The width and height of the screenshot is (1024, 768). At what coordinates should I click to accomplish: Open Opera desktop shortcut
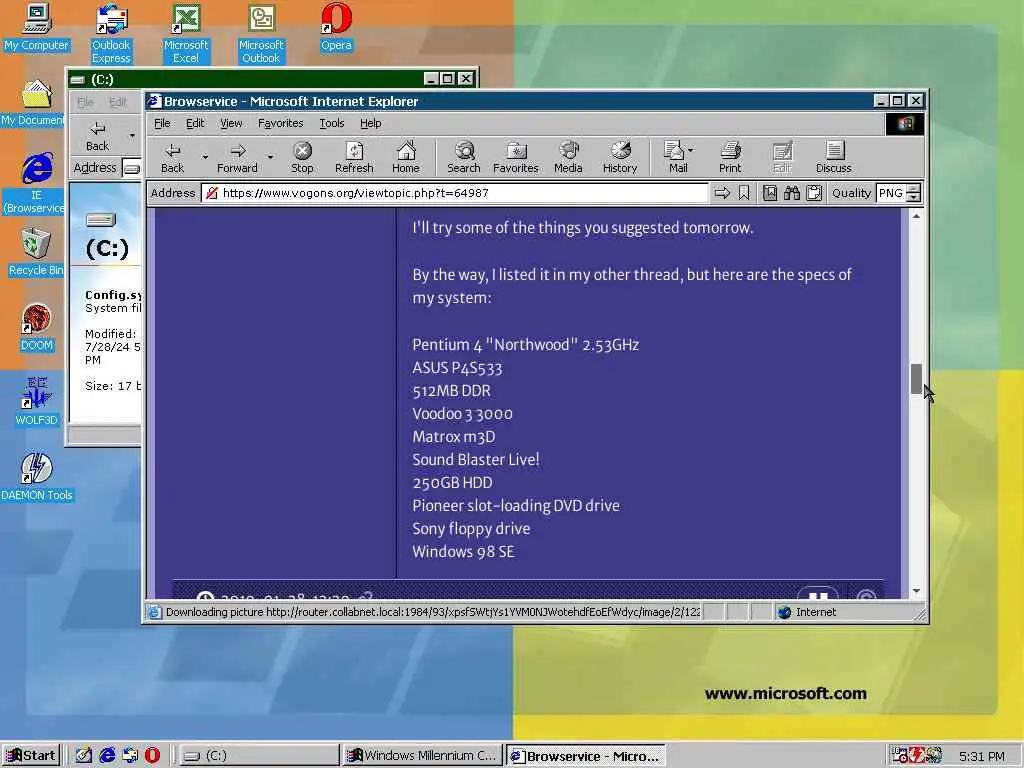coord(336,27)
